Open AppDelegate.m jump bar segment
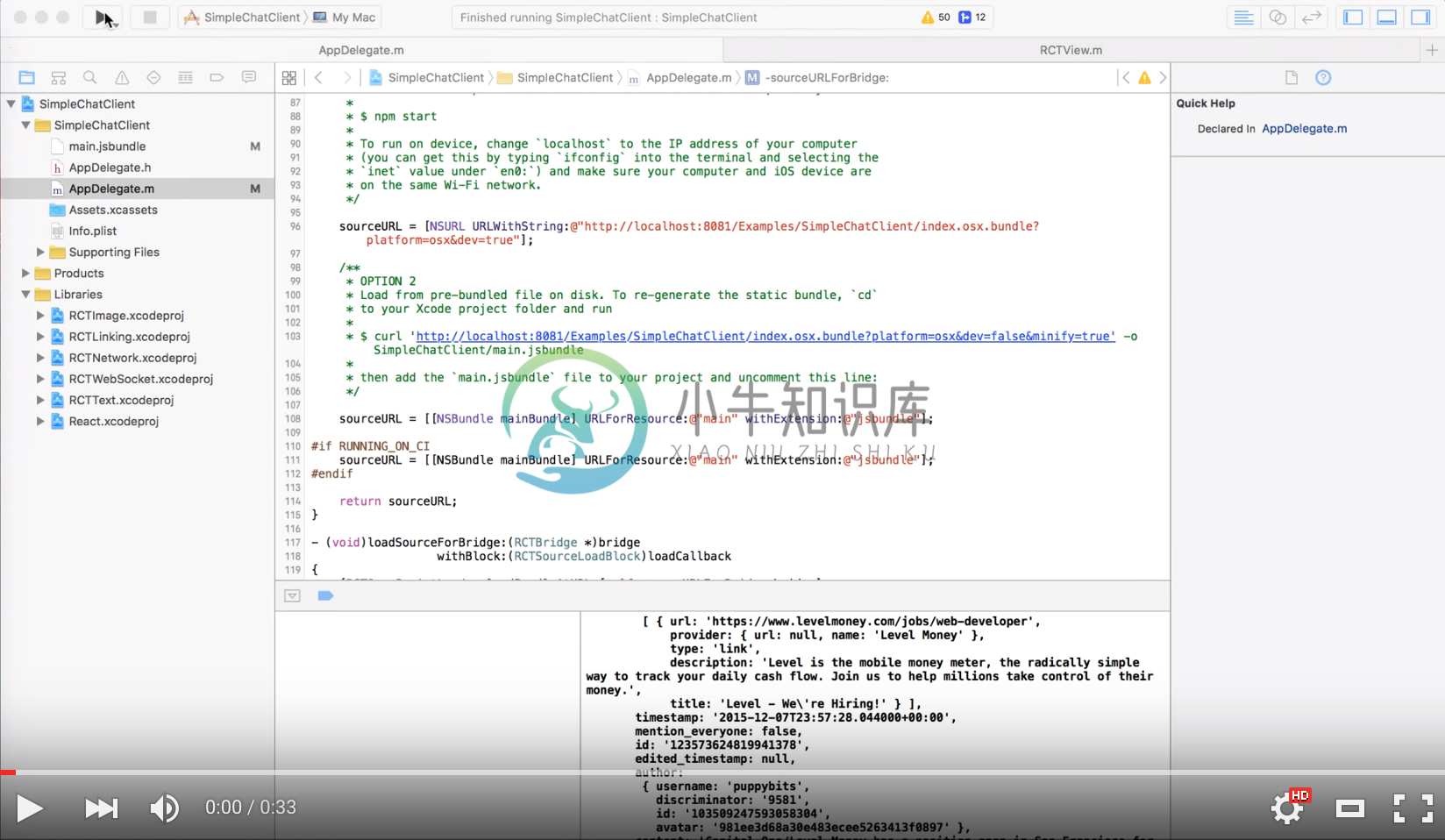 680,78
